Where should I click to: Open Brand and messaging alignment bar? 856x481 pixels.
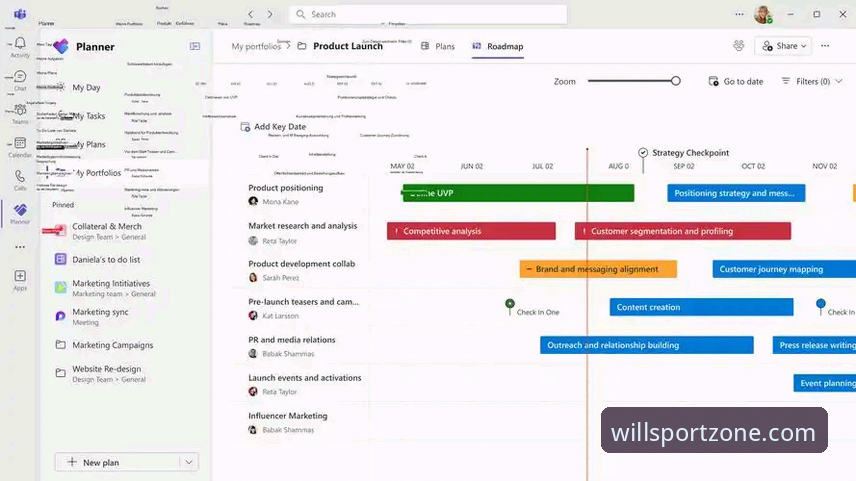click(598, 269)
